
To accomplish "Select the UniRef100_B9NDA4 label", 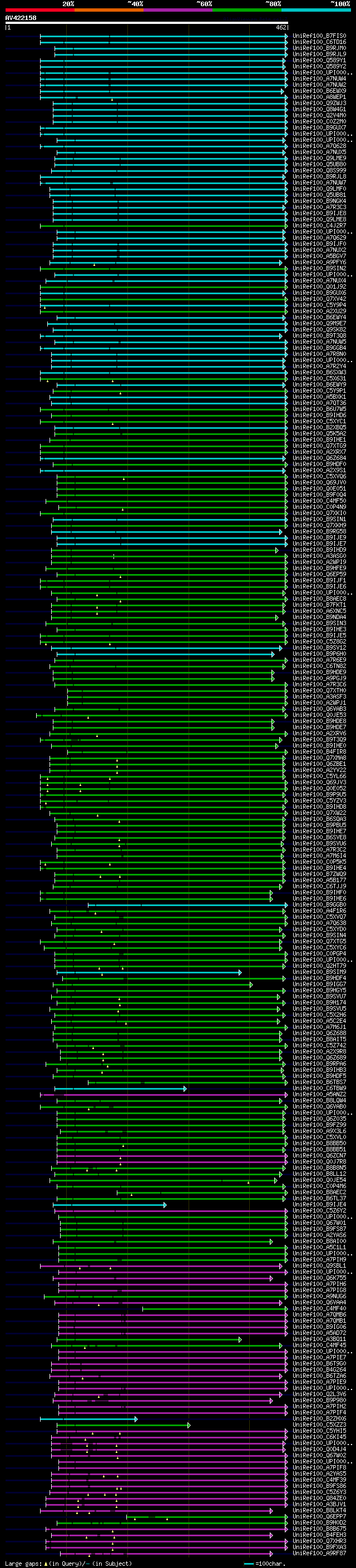I will click(x=319, y=617).
